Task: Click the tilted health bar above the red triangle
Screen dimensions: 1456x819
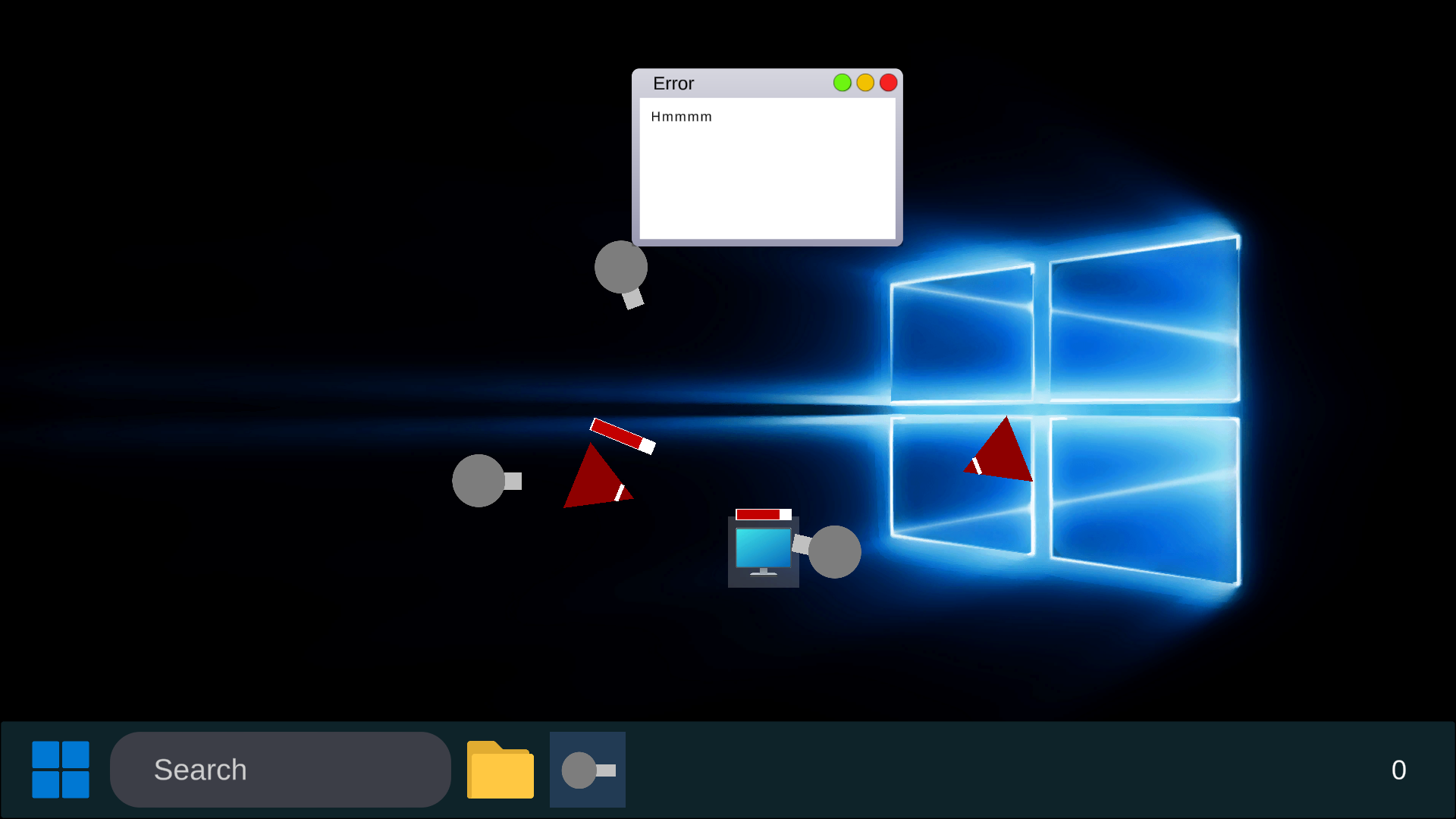Action: point(623,436)
